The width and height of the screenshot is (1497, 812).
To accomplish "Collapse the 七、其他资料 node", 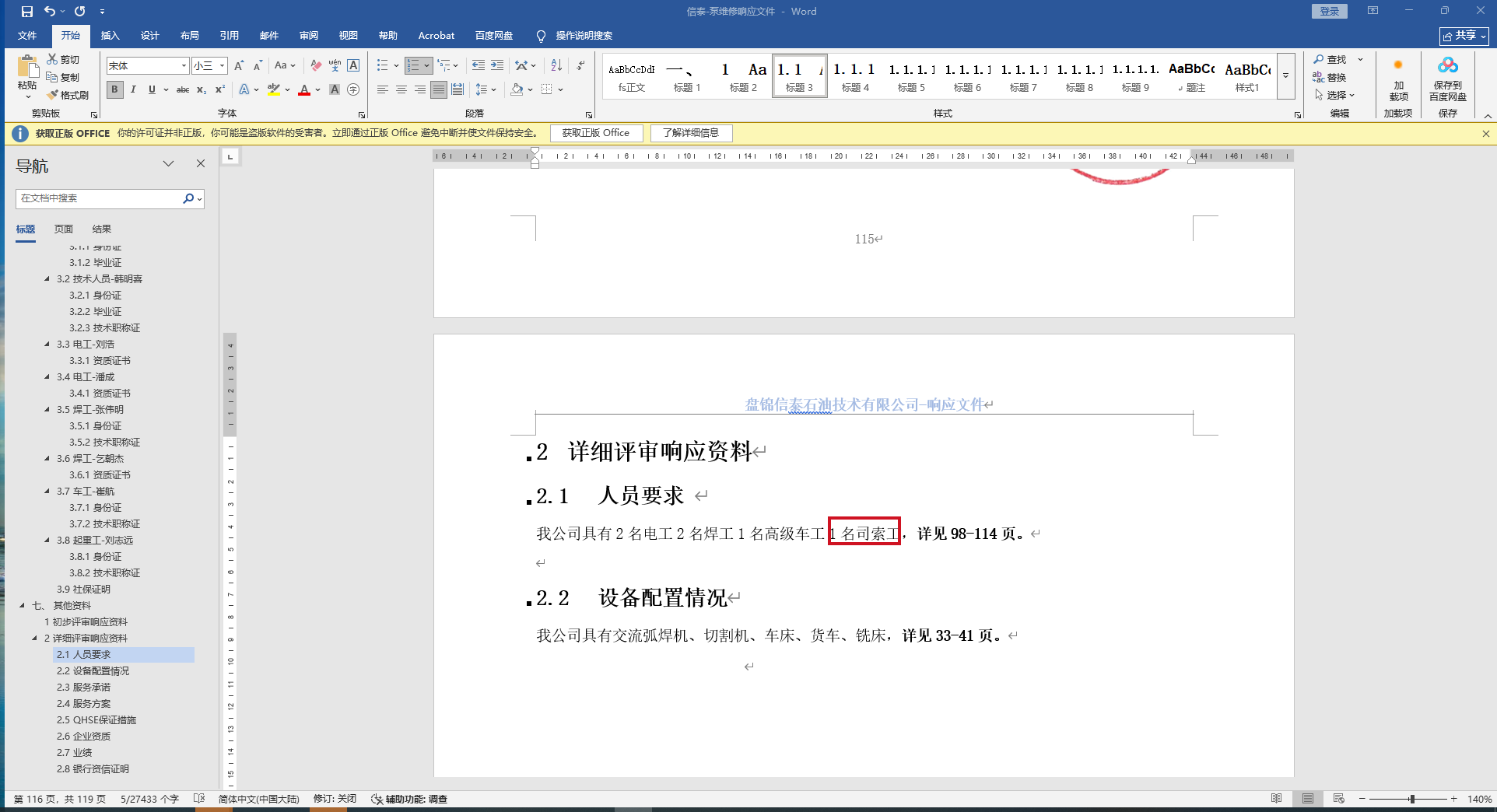I will point(22,605).
